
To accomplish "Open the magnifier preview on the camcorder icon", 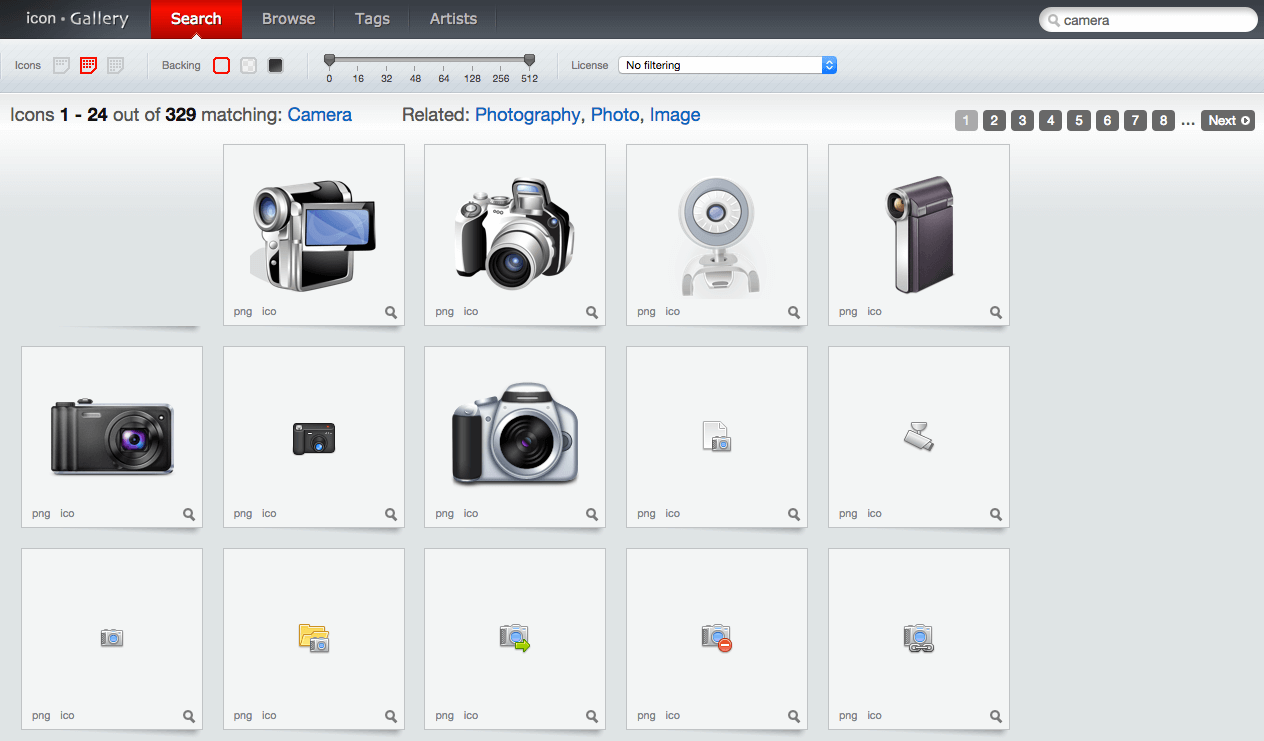I will 390,312.
